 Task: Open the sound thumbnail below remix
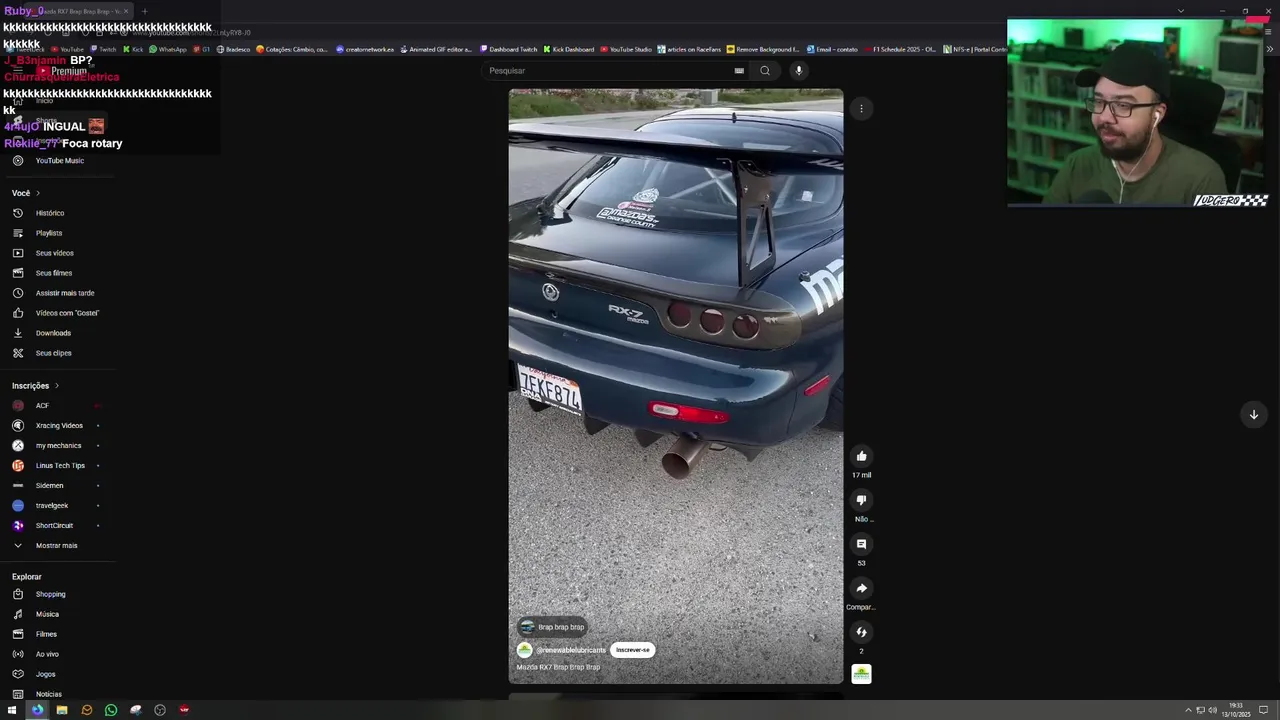(x=861, y=674)
